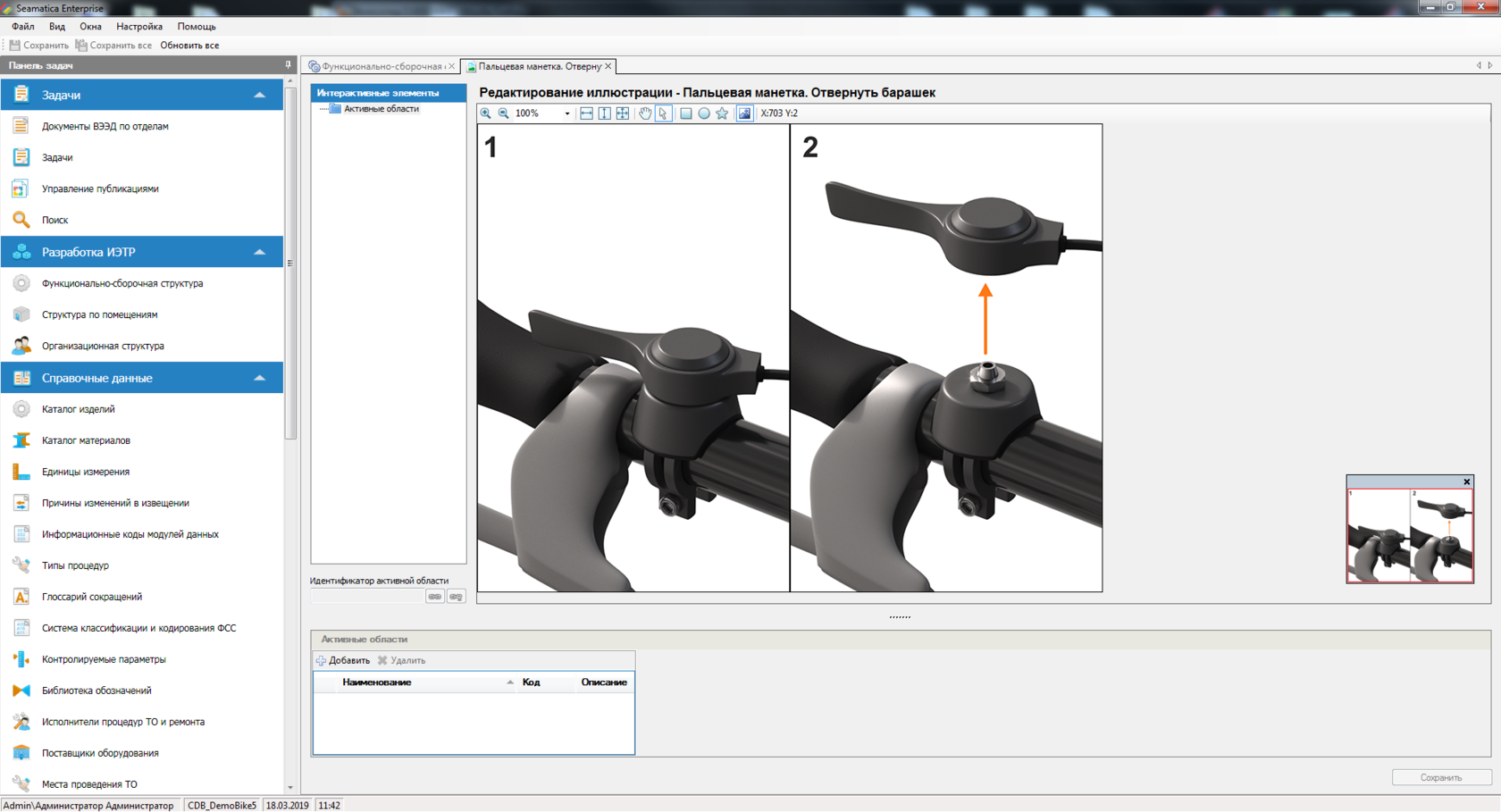Select the hand pan tool
The image size is (1501, 812).
[644, 113]
